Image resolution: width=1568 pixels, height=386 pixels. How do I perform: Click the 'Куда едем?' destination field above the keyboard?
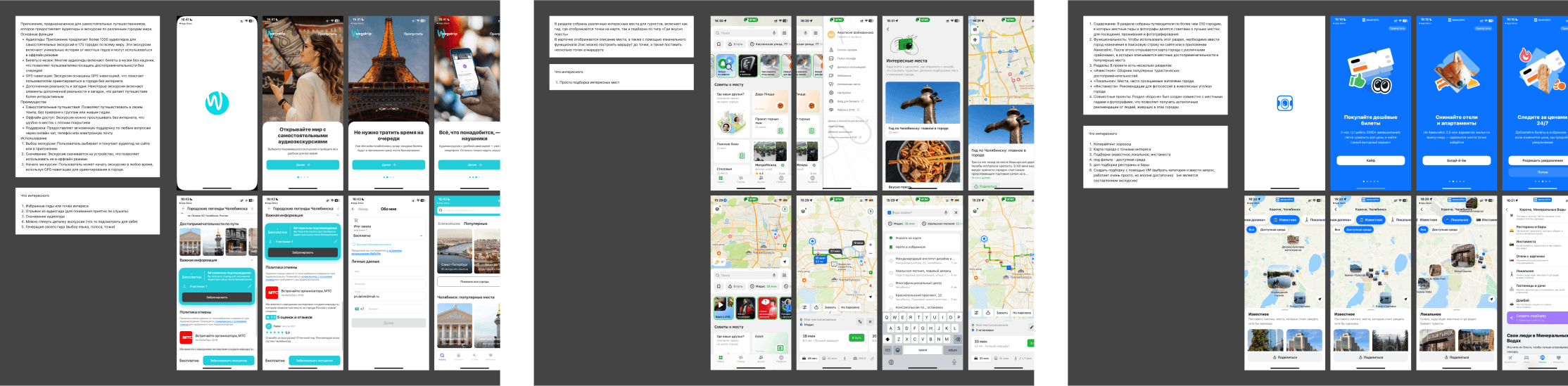(917, 212)
